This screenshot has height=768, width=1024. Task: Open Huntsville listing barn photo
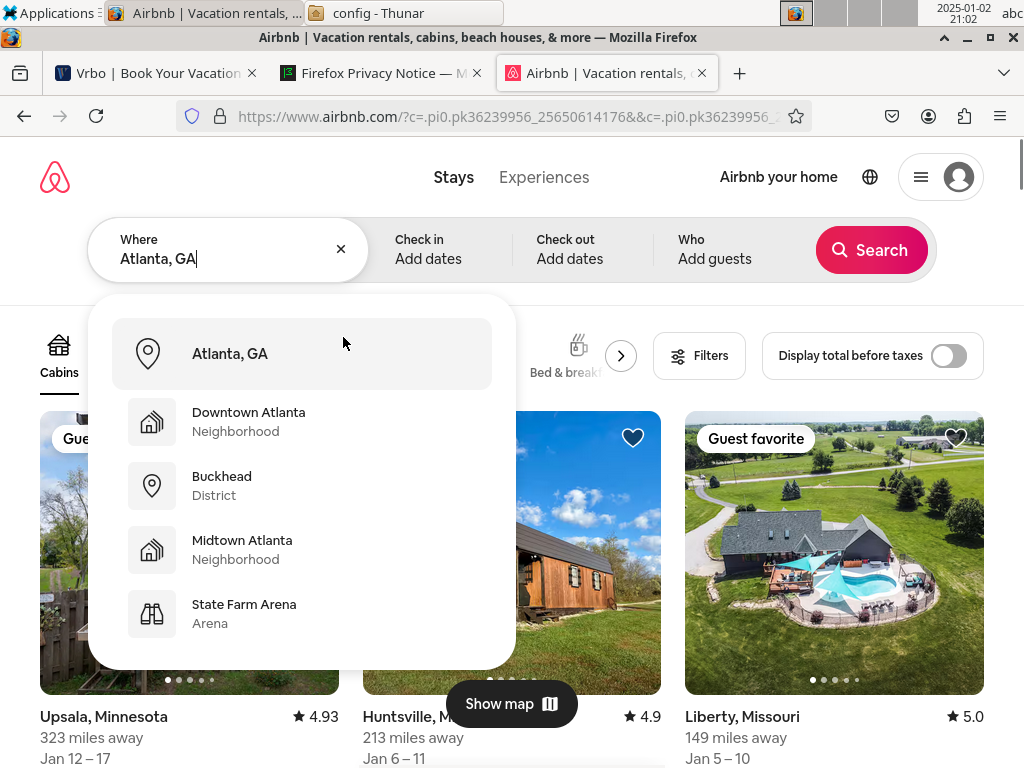588,552
